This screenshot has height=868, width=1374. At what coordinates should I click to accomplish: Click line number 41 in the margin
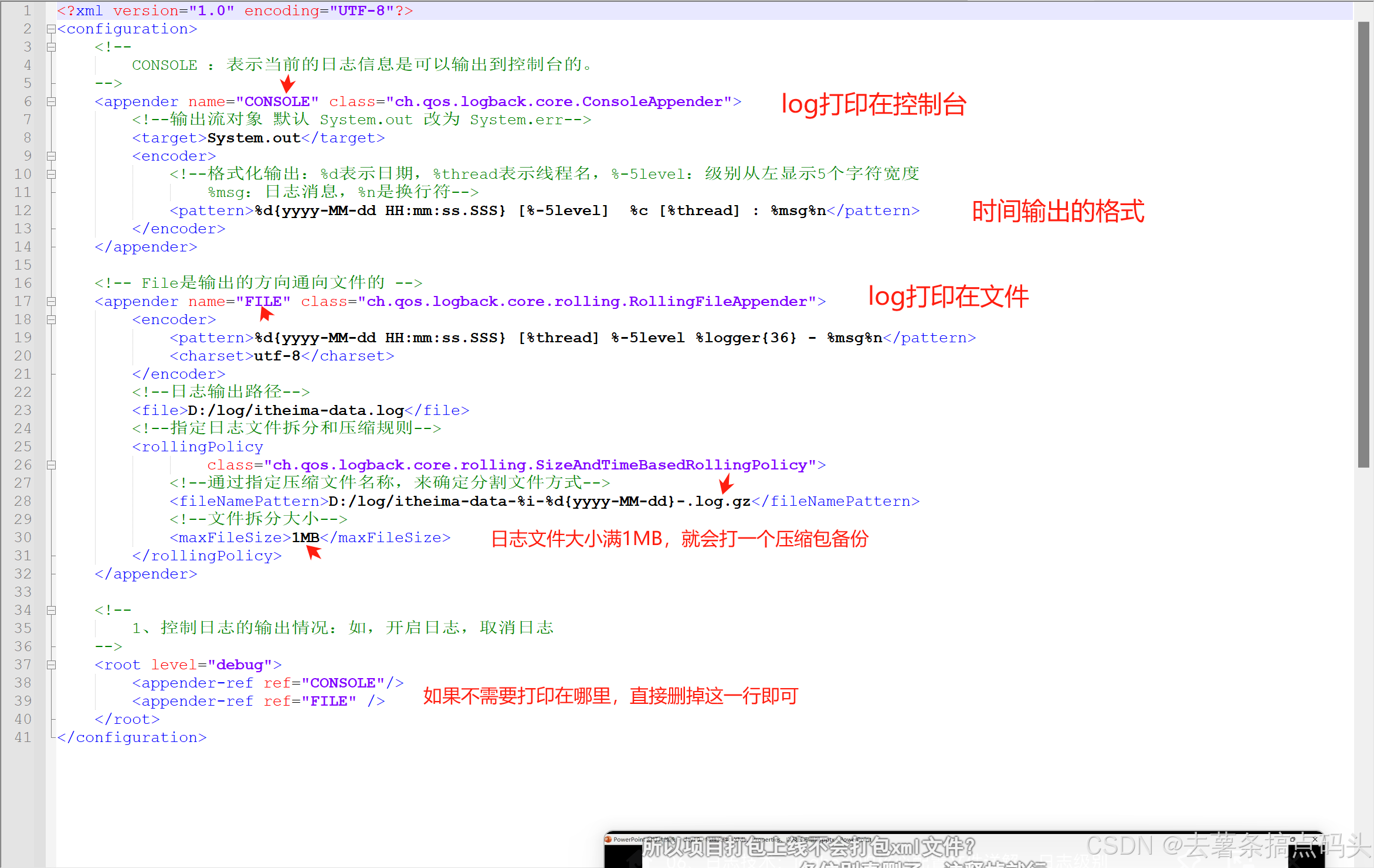(x=23, y=737)
